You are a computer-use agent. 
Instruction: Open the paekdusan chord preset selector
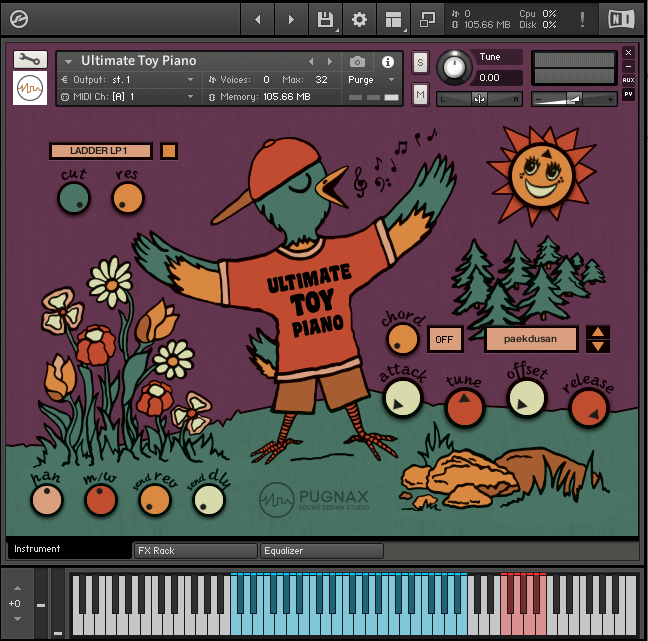click(x=531, y=339)
